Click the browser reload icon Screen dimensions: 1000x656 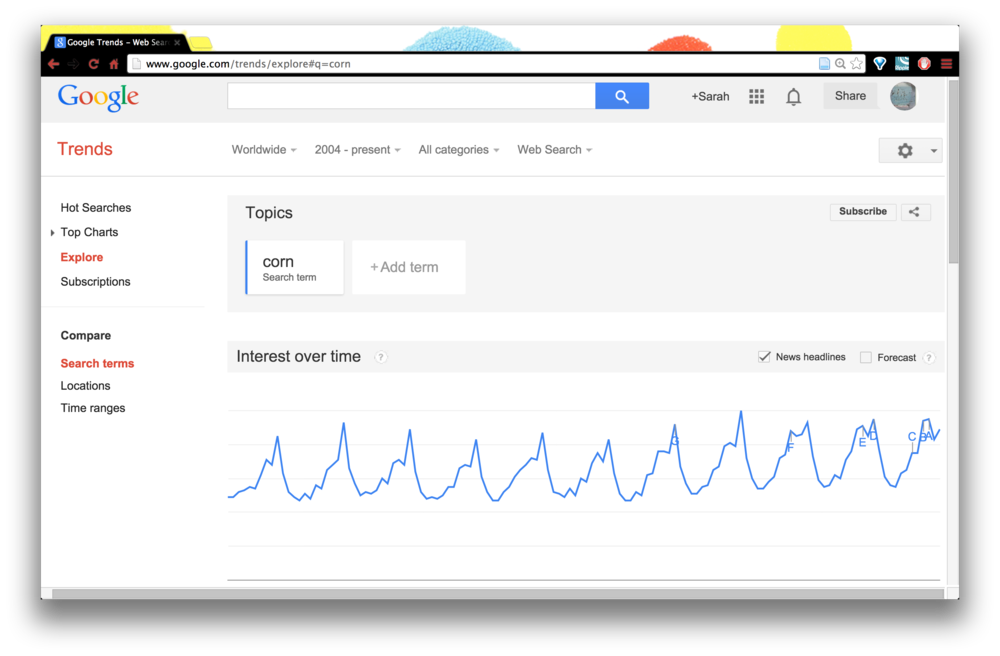click(x=94, y=64)
